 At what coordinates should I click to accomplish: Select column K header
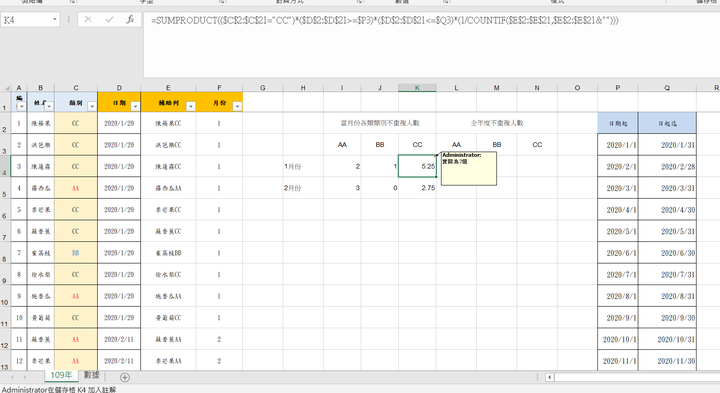[417, 88]
